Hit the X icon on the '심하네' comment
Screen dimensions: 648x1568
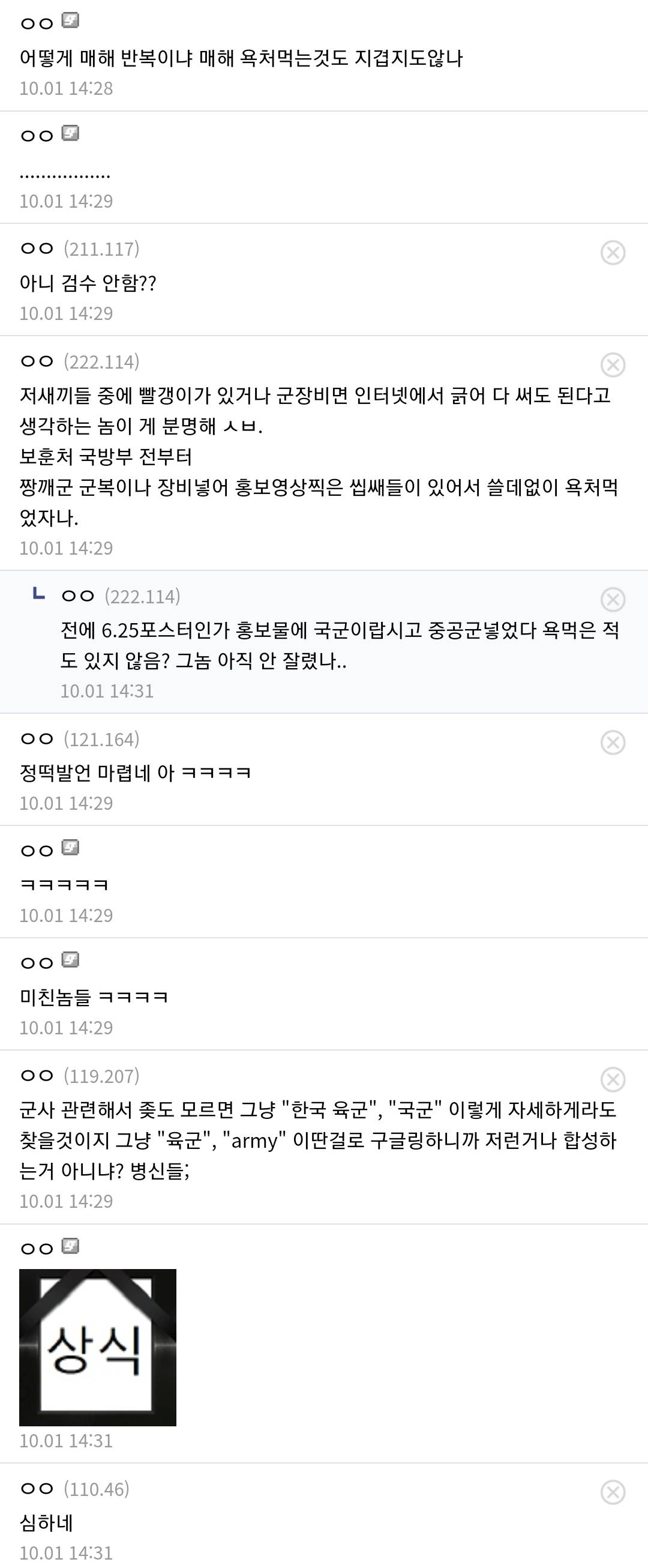[612, 1492]
